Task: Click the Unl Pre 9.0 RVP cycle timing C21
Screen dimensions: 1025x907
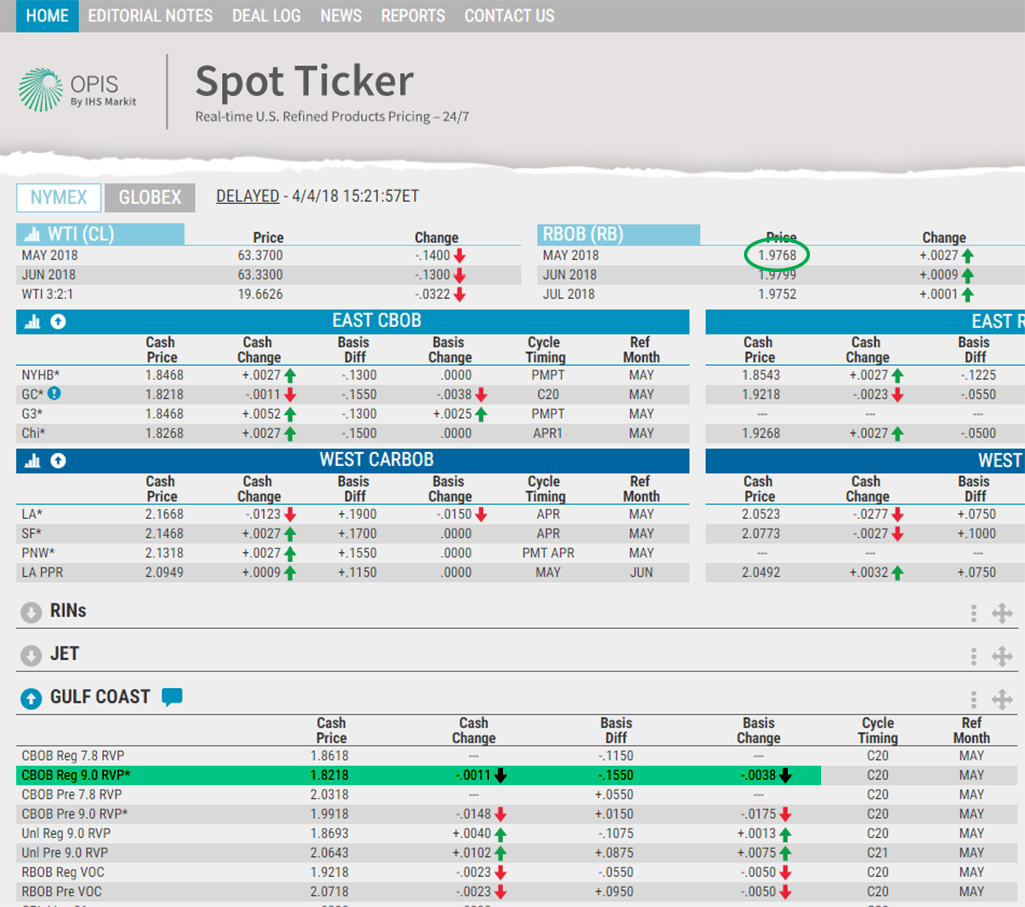Action: 877,853
